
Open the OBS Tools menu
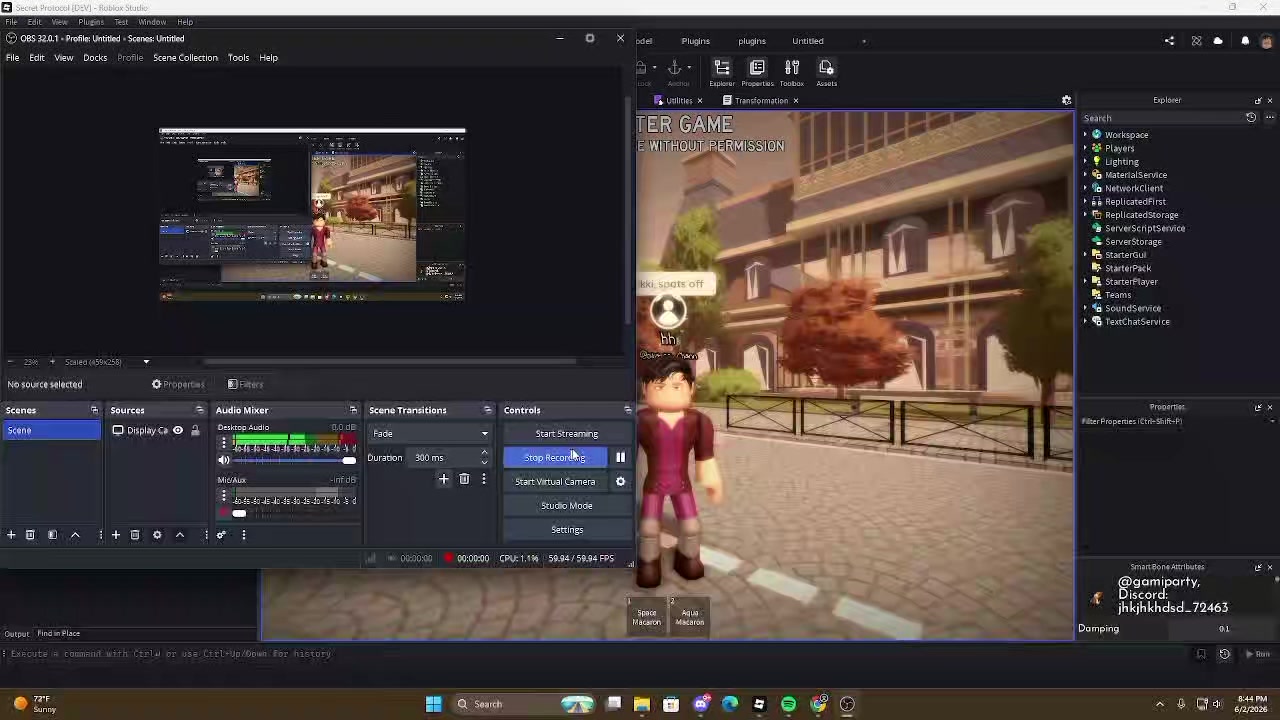coord(238,58)
